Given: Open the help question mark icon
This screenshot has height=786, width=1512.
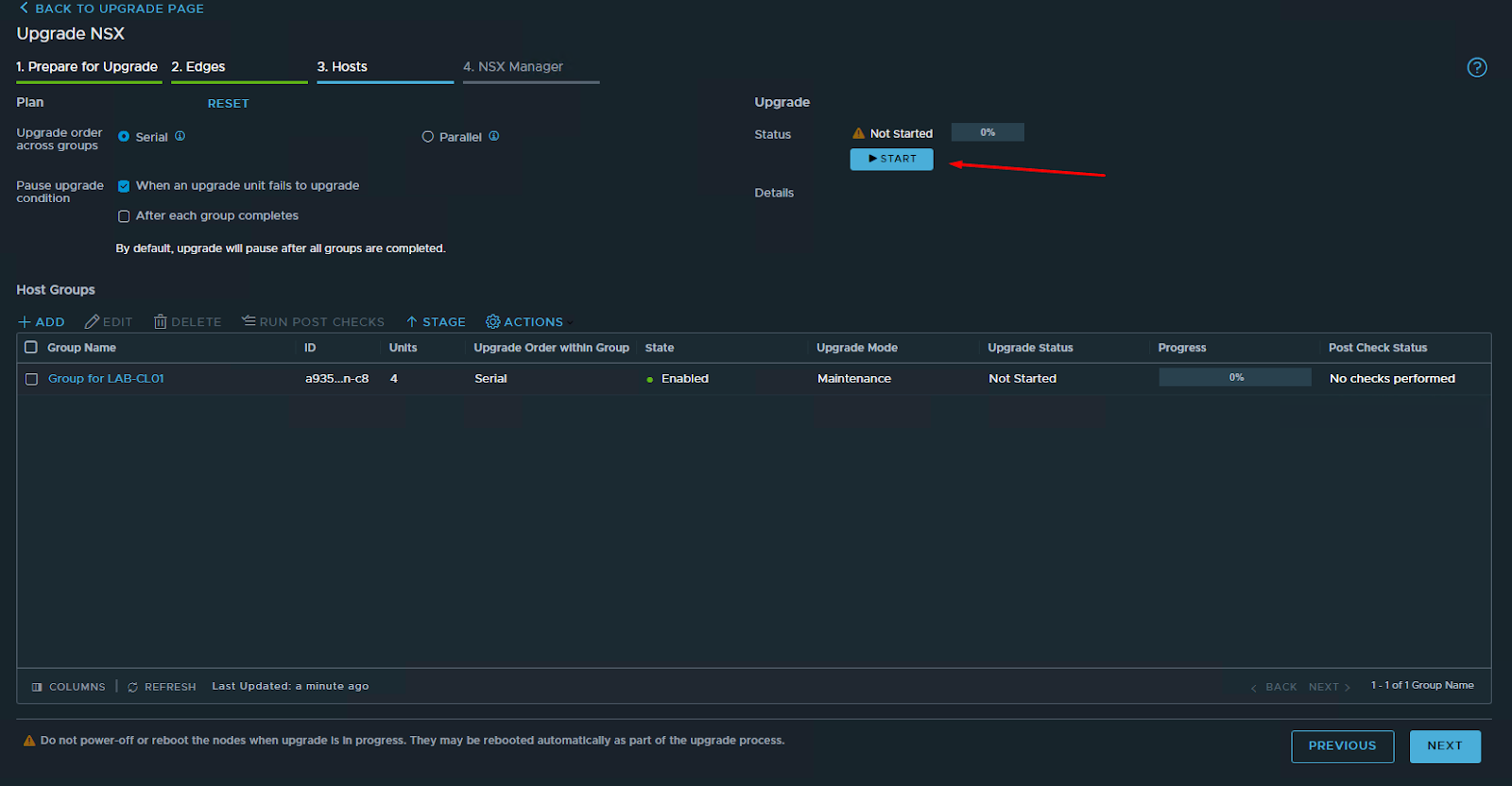Looking at the screenshot, I should (x=1477, y=67).
